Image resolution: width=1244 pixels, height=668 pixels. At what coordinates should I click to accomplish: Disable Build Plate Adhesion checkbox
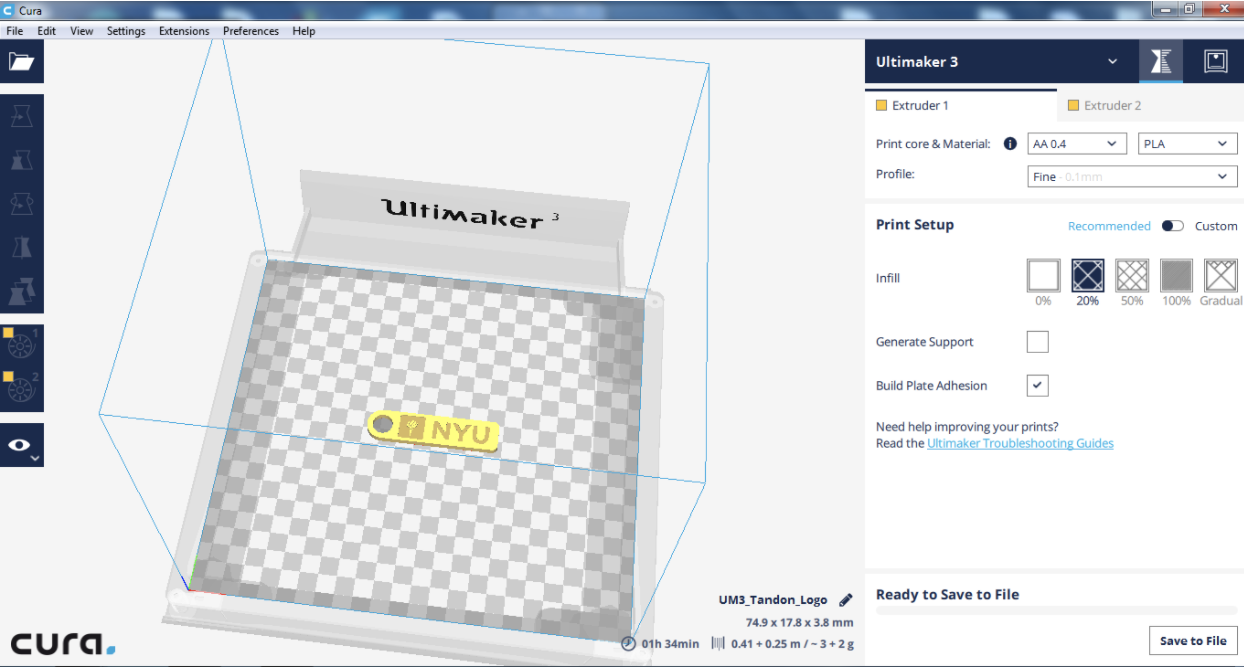(1038, 385)
